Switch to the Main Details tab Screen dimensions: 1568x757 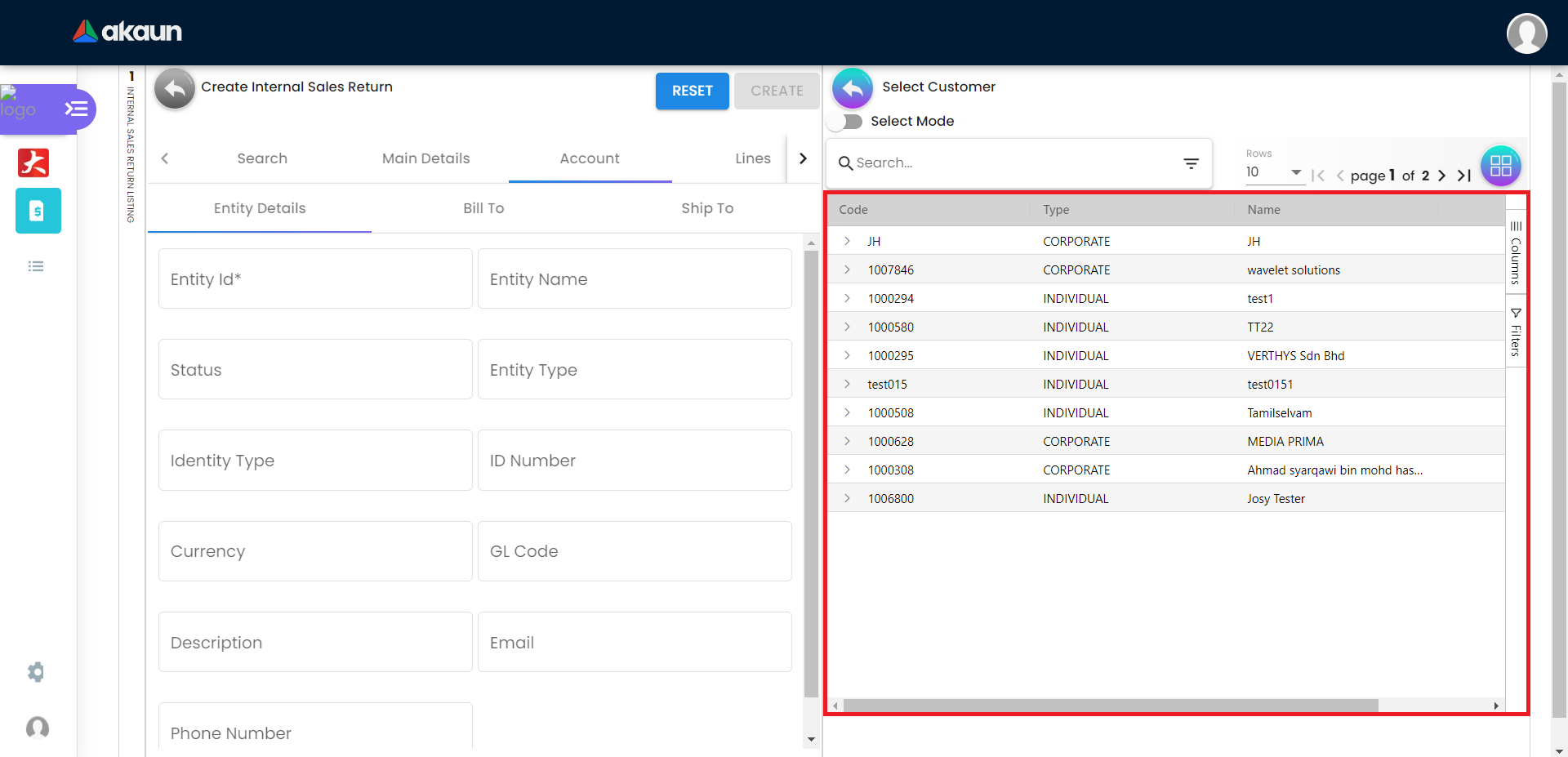425,158
